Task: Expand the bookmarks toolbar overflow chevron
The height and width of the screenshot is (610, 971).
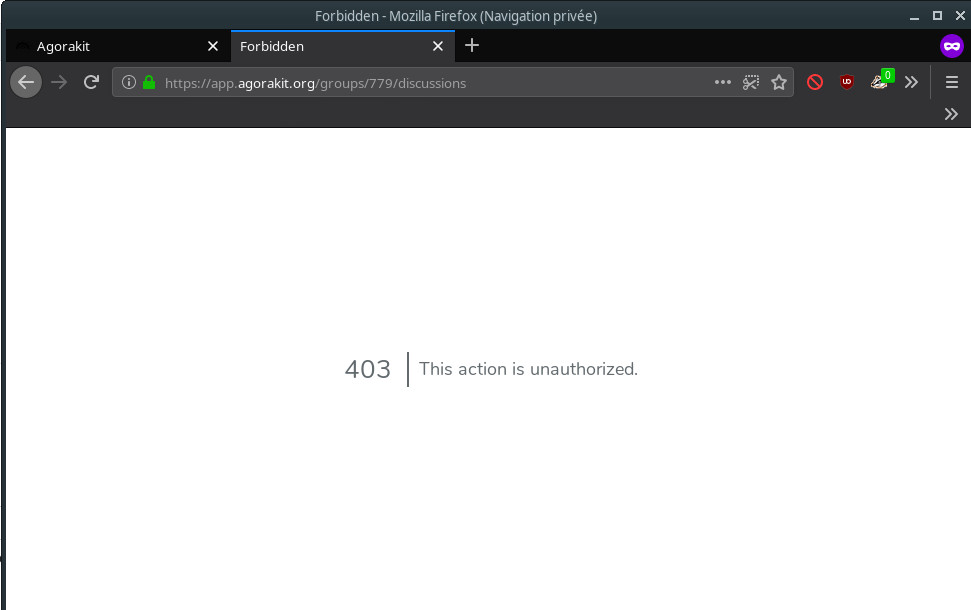Action: pos(951,114)
